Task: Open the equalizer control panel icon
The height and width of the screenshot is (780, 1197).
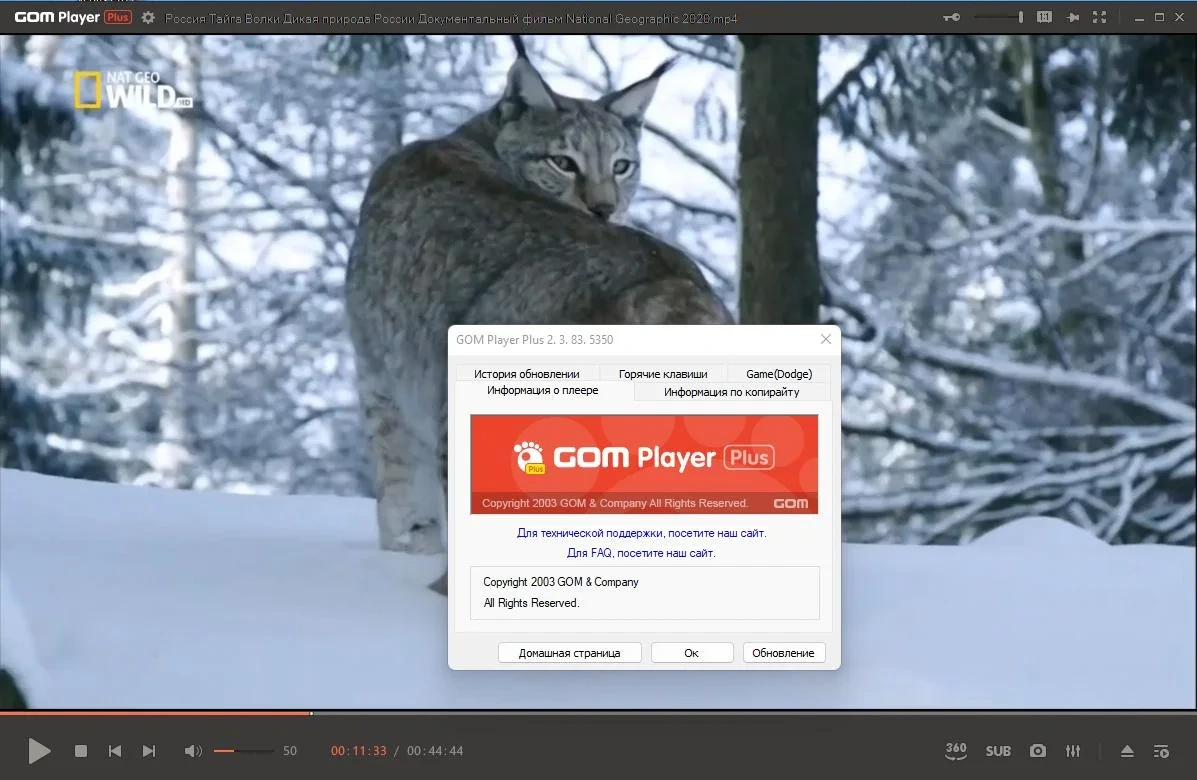Action: coord(1073,751)
